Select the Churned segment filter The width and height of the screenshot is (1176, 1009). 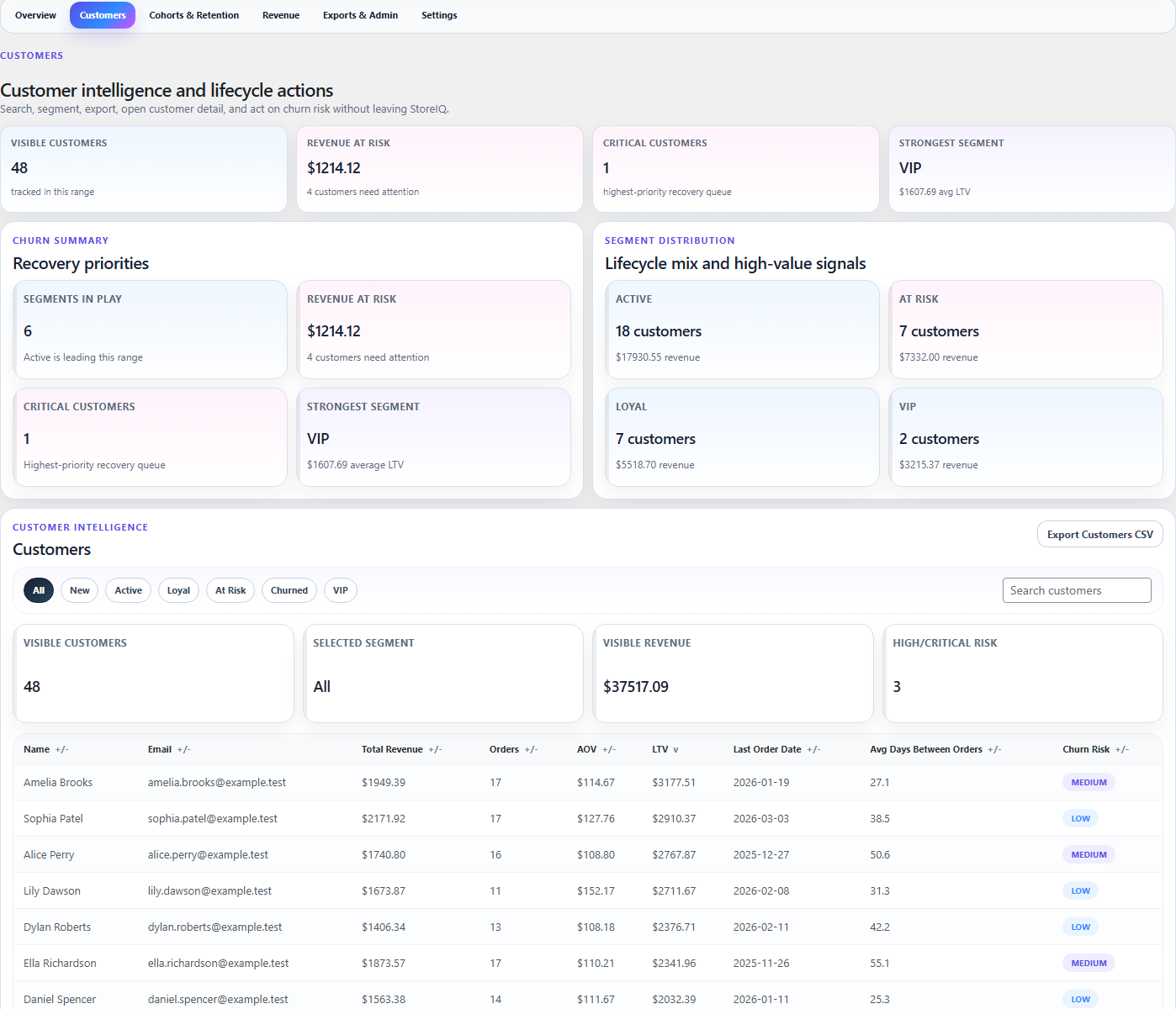(289, 590)
